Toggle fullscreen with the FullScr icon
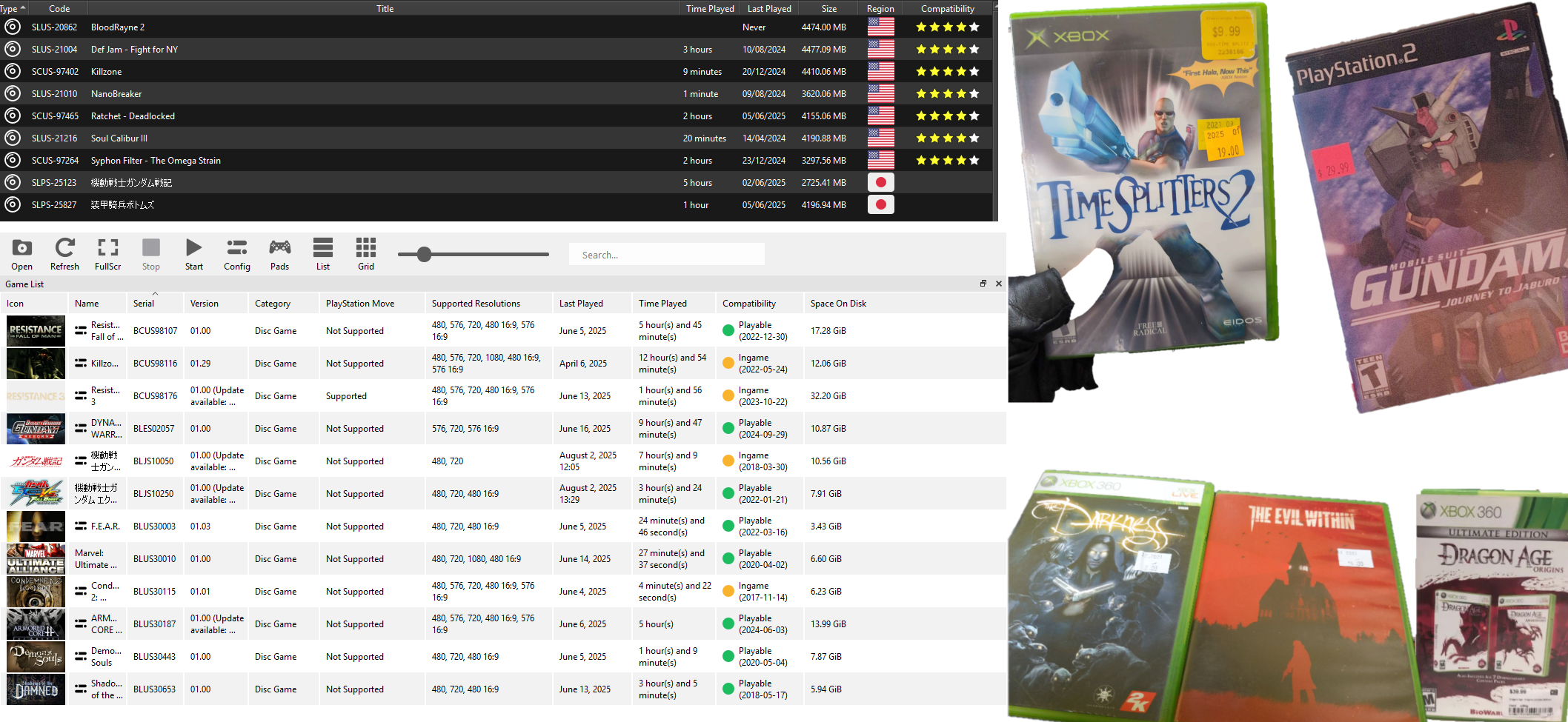This screenshot has width=1568, height=722. (x=107, y=254)
